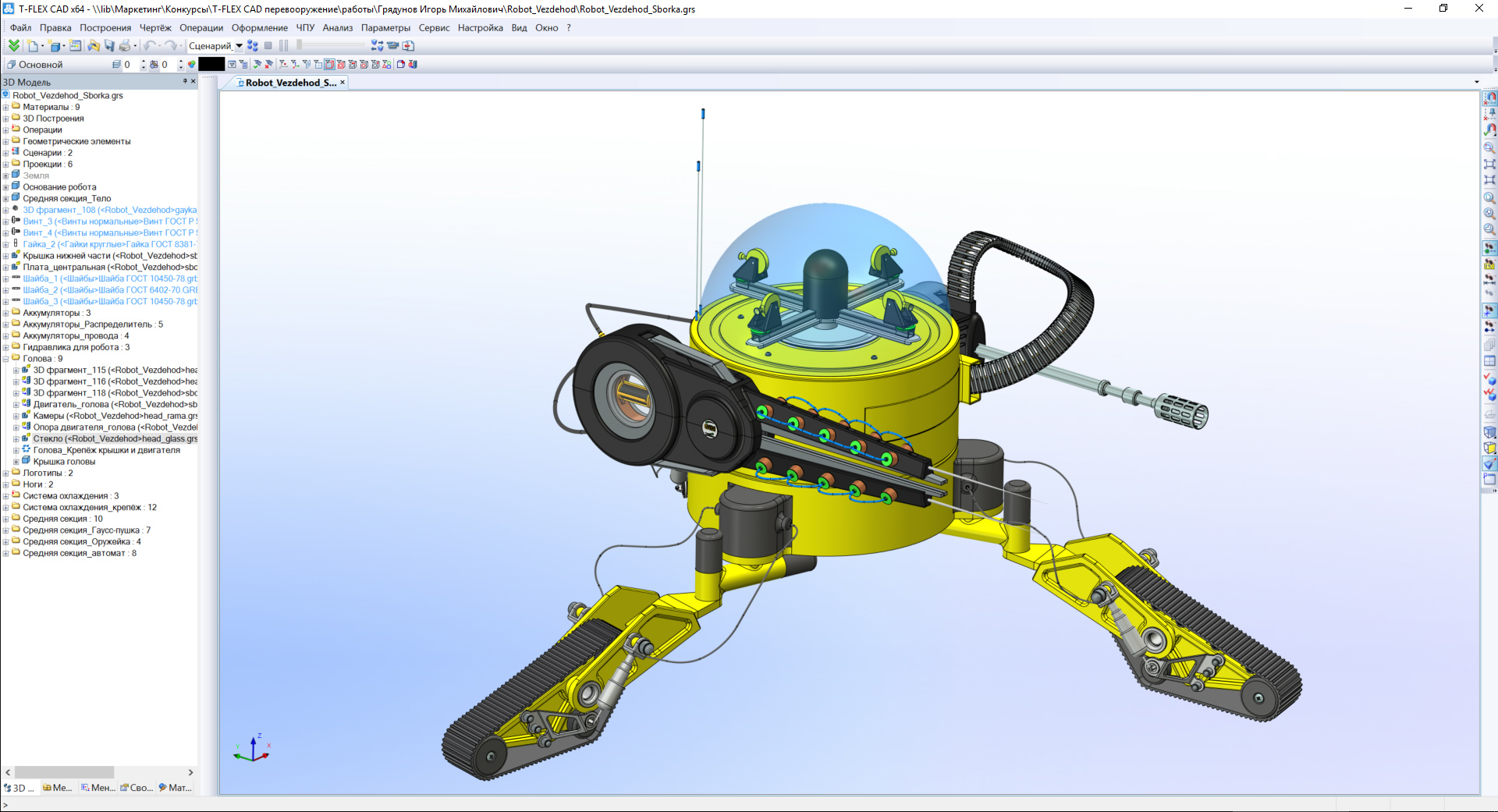Click the green double-chevron finish icon
The image size is (1498, 812).
click(13, 45)
